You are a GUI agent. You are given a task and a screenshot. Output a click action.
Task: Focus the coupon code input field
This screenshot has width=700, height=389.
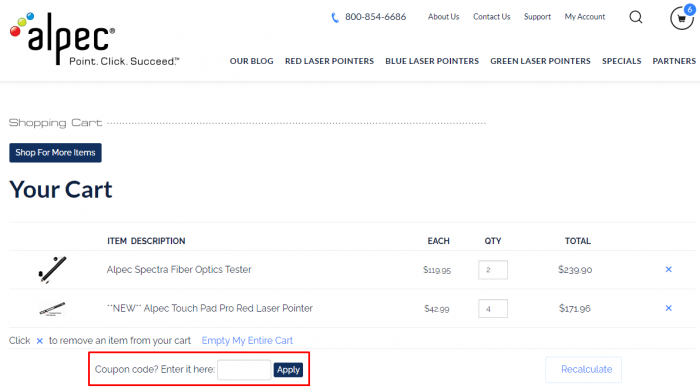[x=244, y=370]
